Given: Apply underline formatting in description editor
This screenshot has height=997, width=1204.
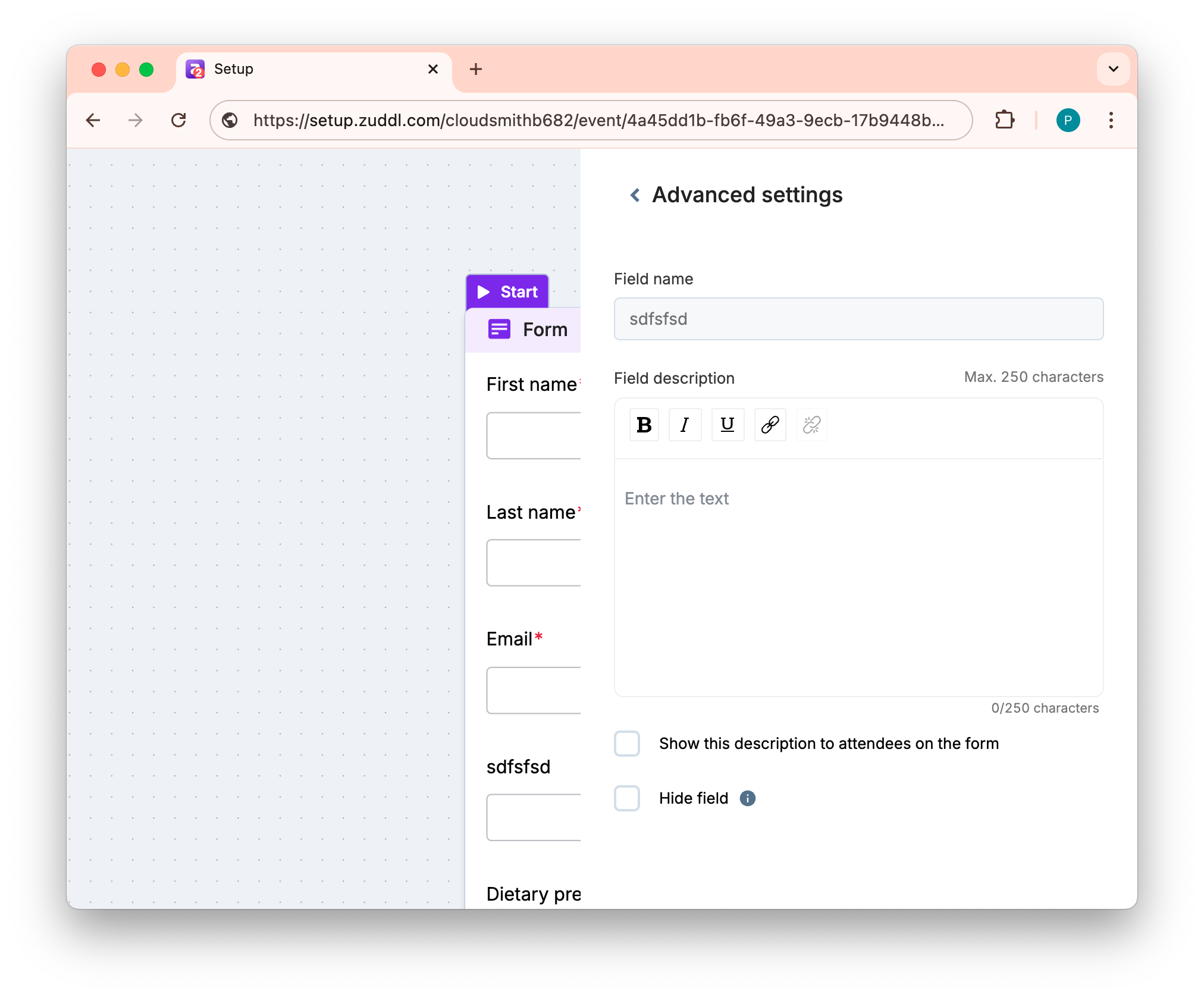Looking at the screenshot, I should point(728,425).
